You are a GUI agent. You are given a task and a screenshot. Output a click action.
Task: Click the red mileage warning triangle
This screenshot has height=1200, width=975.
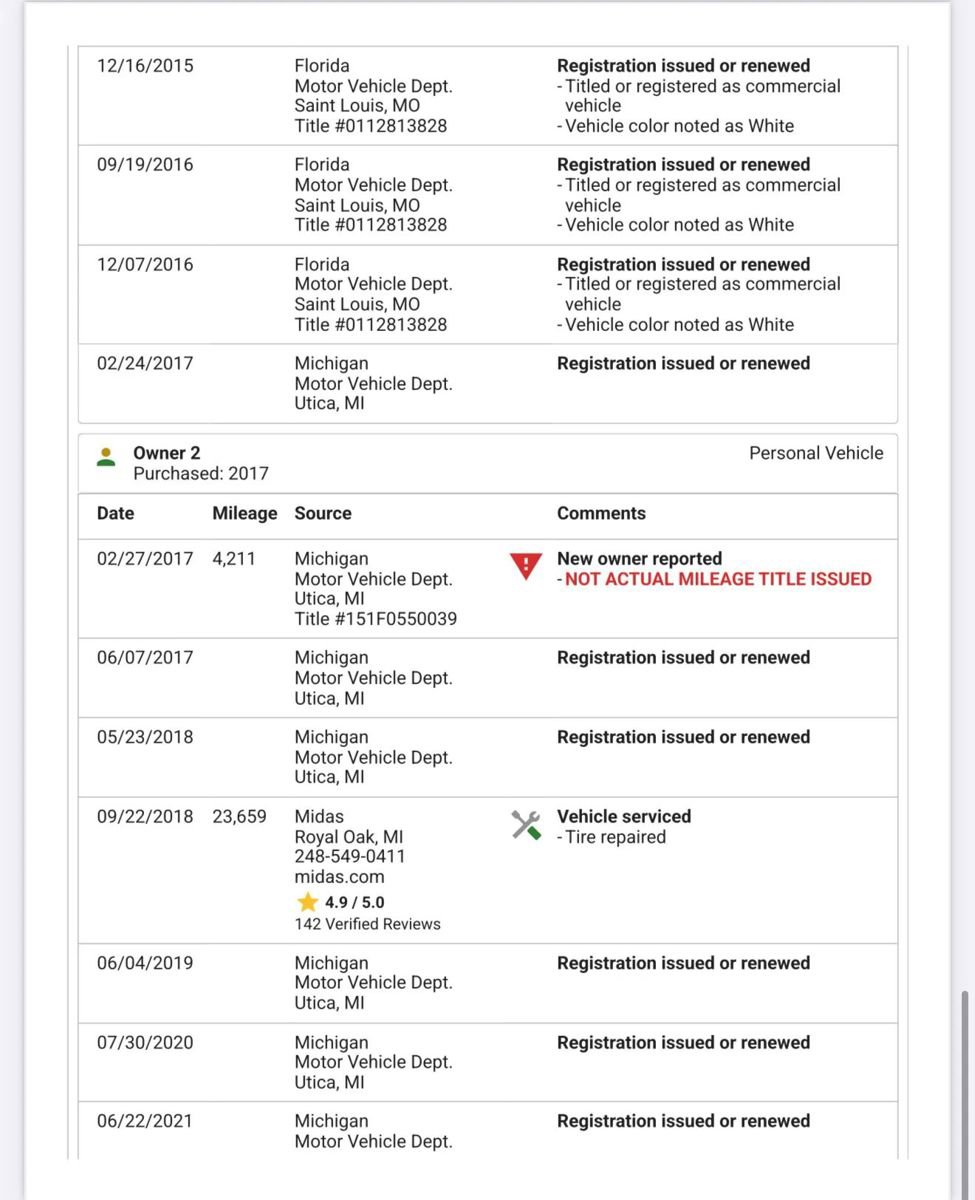tap(525, 567)
